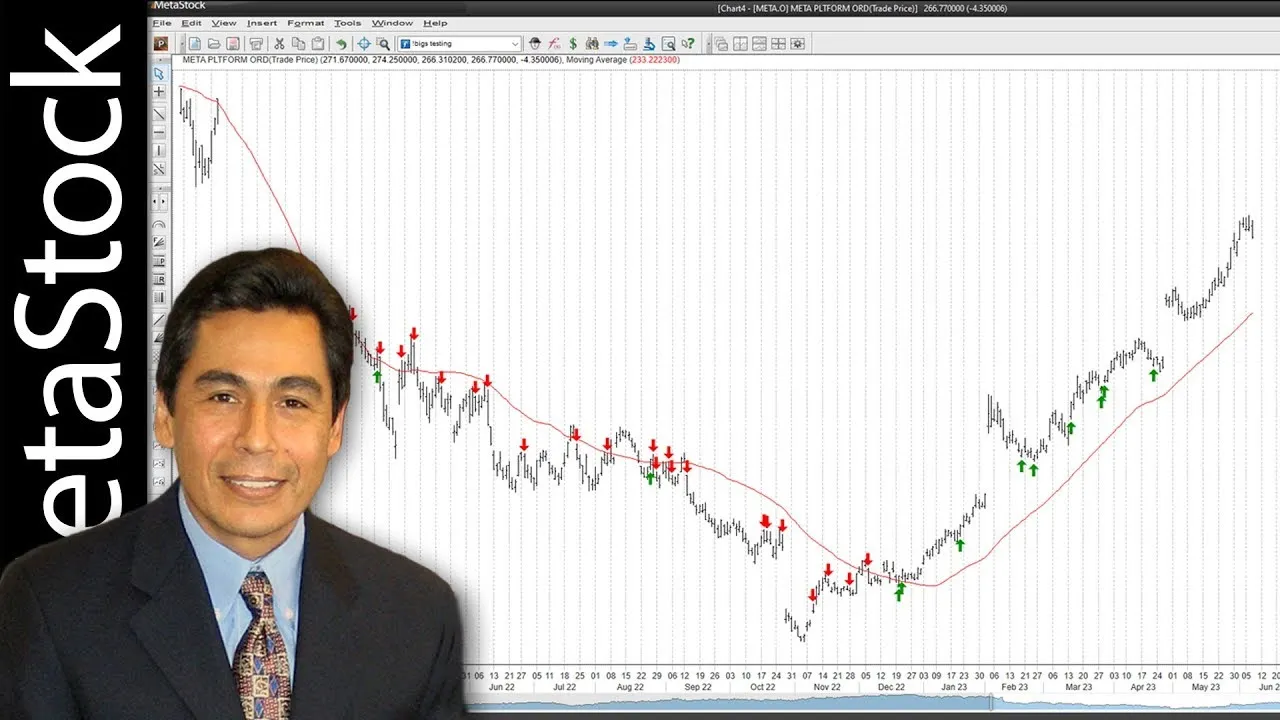Click the P lines drawing tool
1280x720 pixels.
(x=159, y=261)
